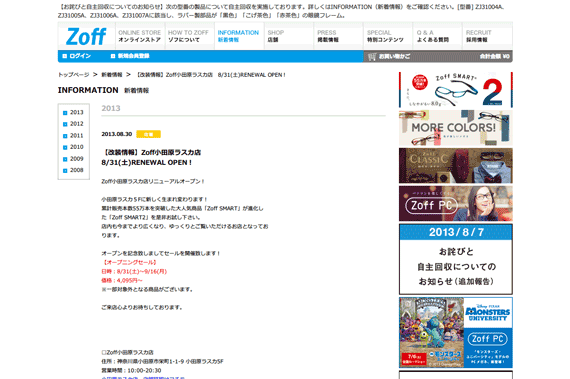Click the date text 2013.08.30
Screen dimensions: 570x379
coord(117,134)
